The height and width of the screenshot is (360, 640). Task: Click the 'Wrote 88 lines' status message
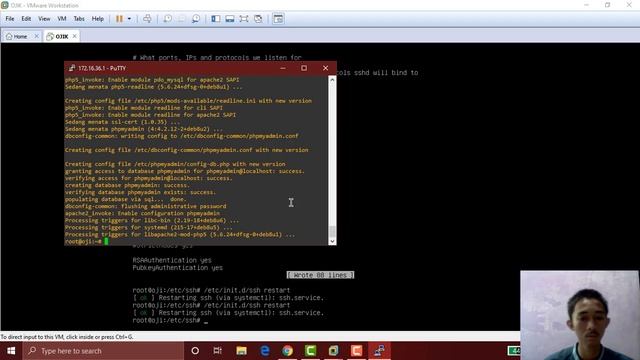320,275
